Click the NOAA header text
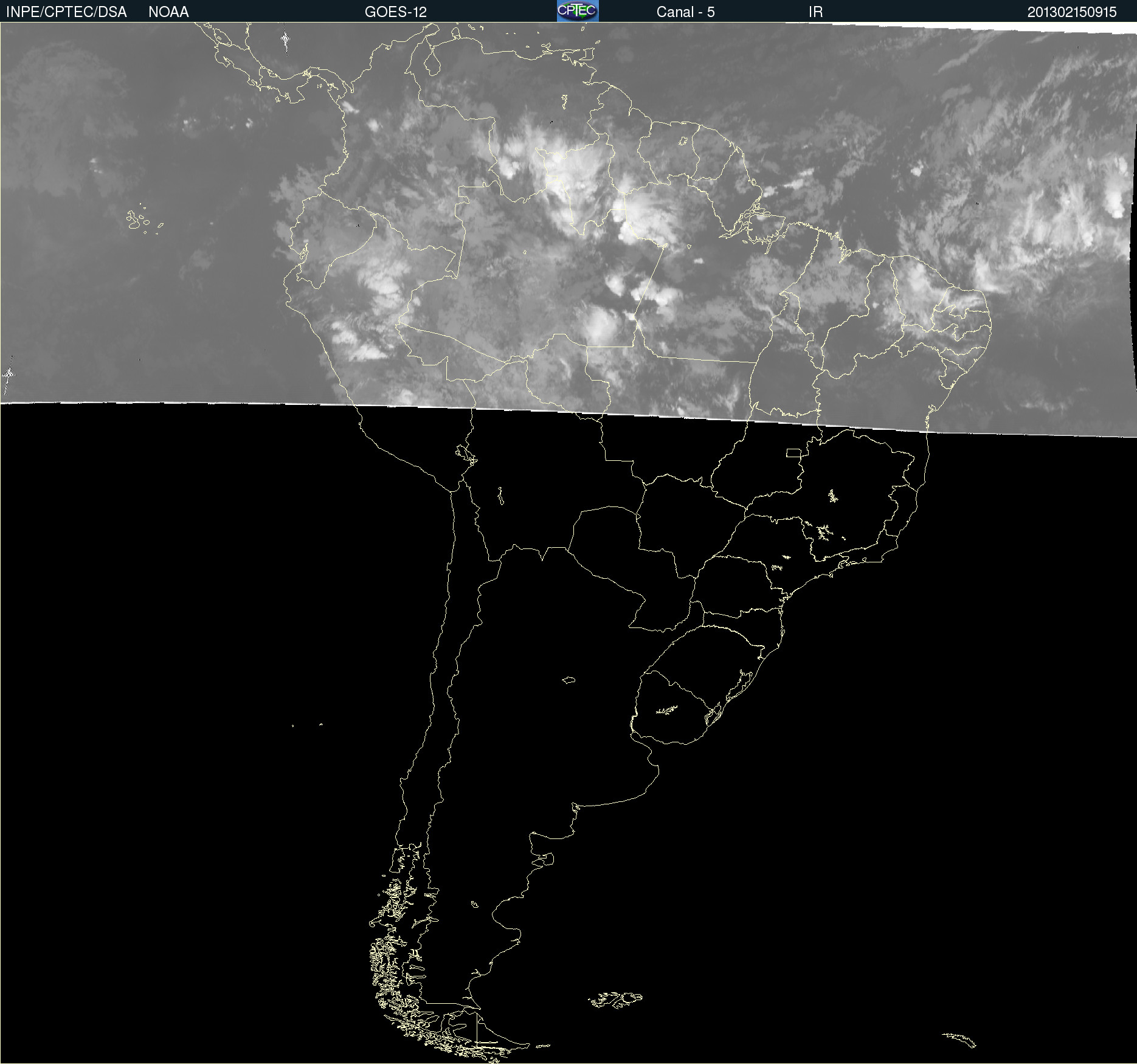Image resolution: width=1137 pixels, height=1064 pixels. tap(168, 12)
